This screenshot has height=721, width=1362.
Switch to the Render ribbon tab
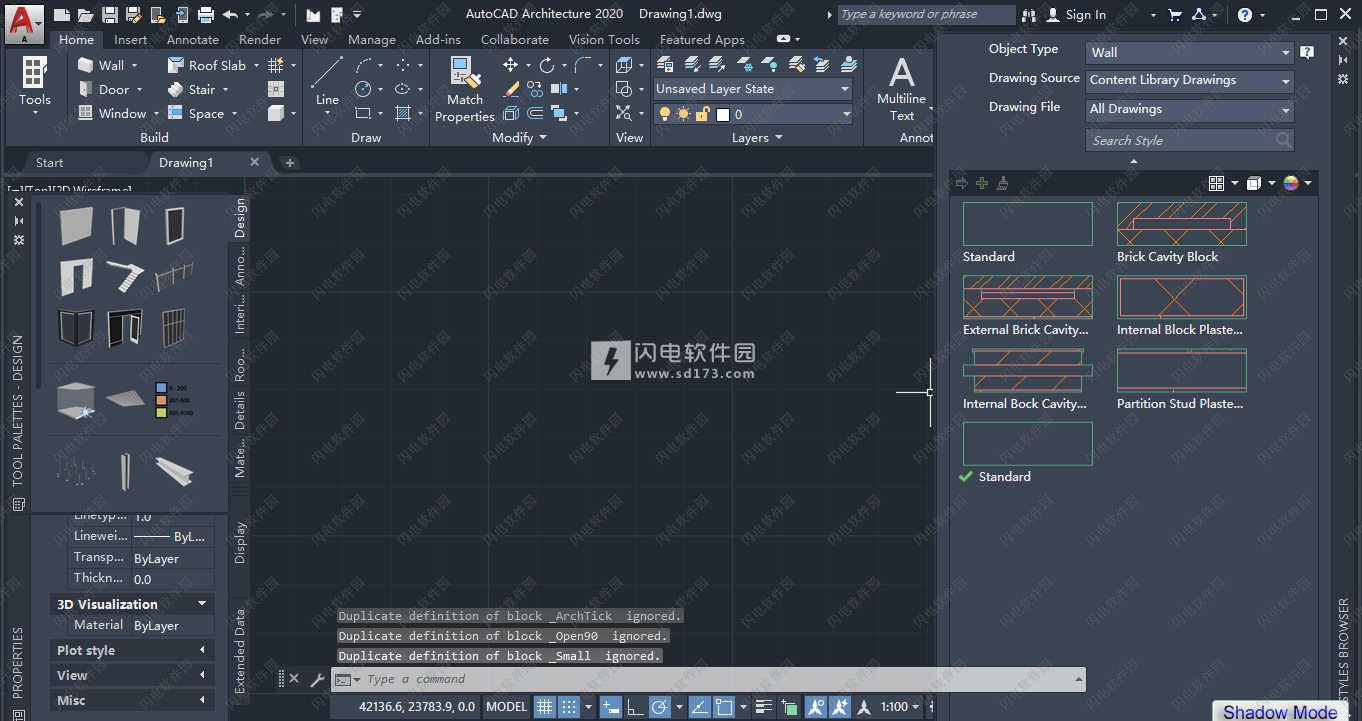point(260,40)
